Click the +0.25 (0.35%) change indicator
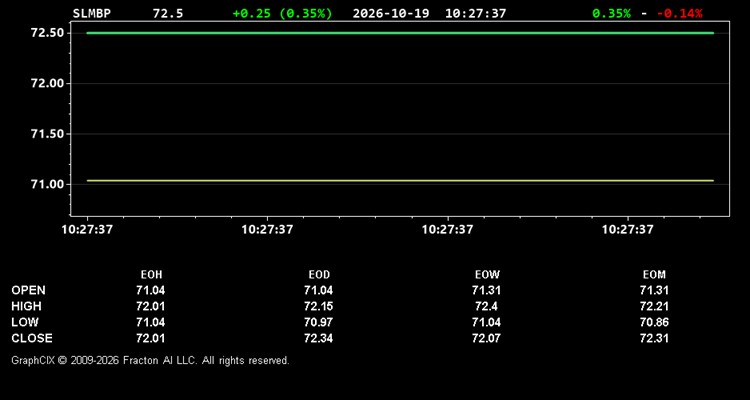 [282, 13]
